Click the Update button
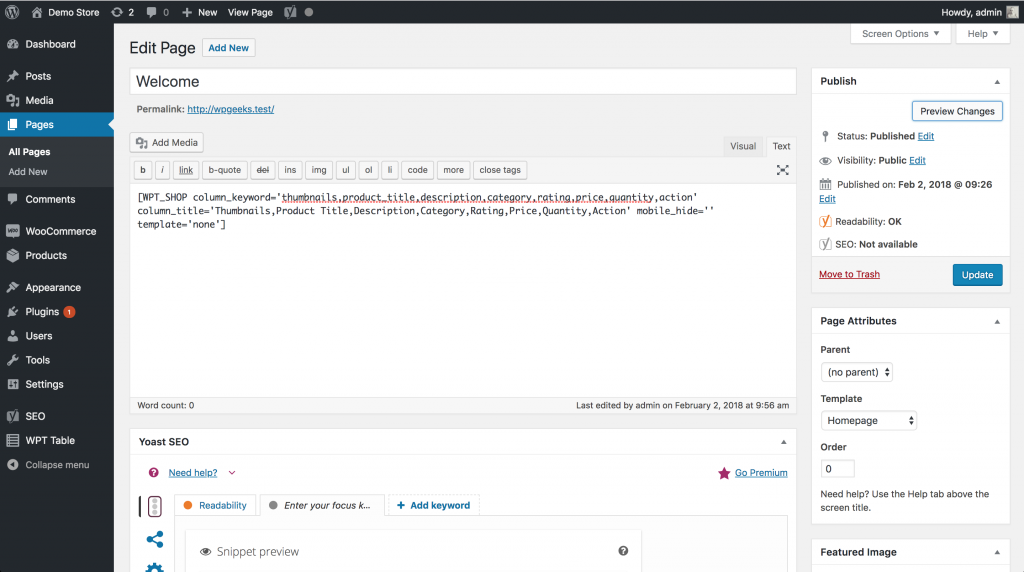The width and height of the screenshot is (1024, 572). coord(977,275)
